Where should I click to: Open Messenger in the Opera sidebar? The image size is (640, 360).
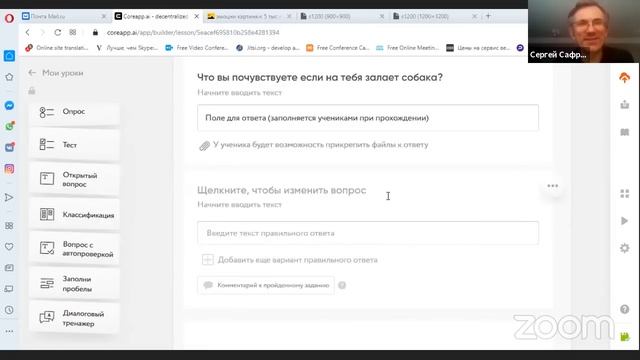click(9, 106)
